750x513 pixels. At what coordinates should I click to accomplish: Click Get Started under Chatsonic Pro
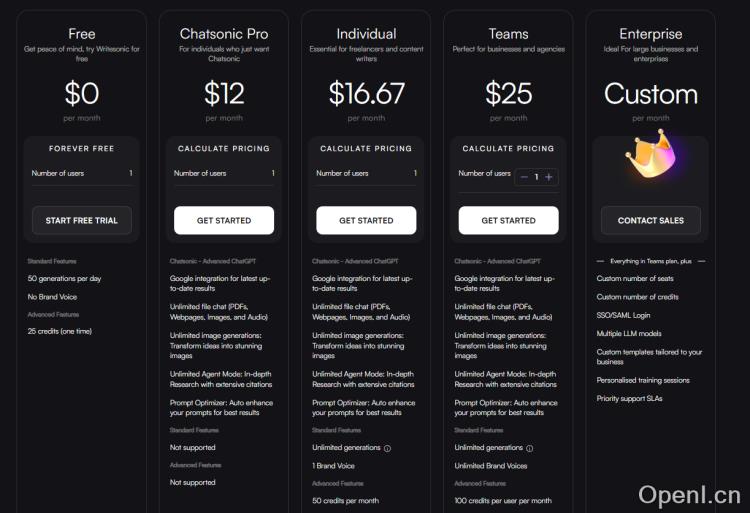(224, 220)
